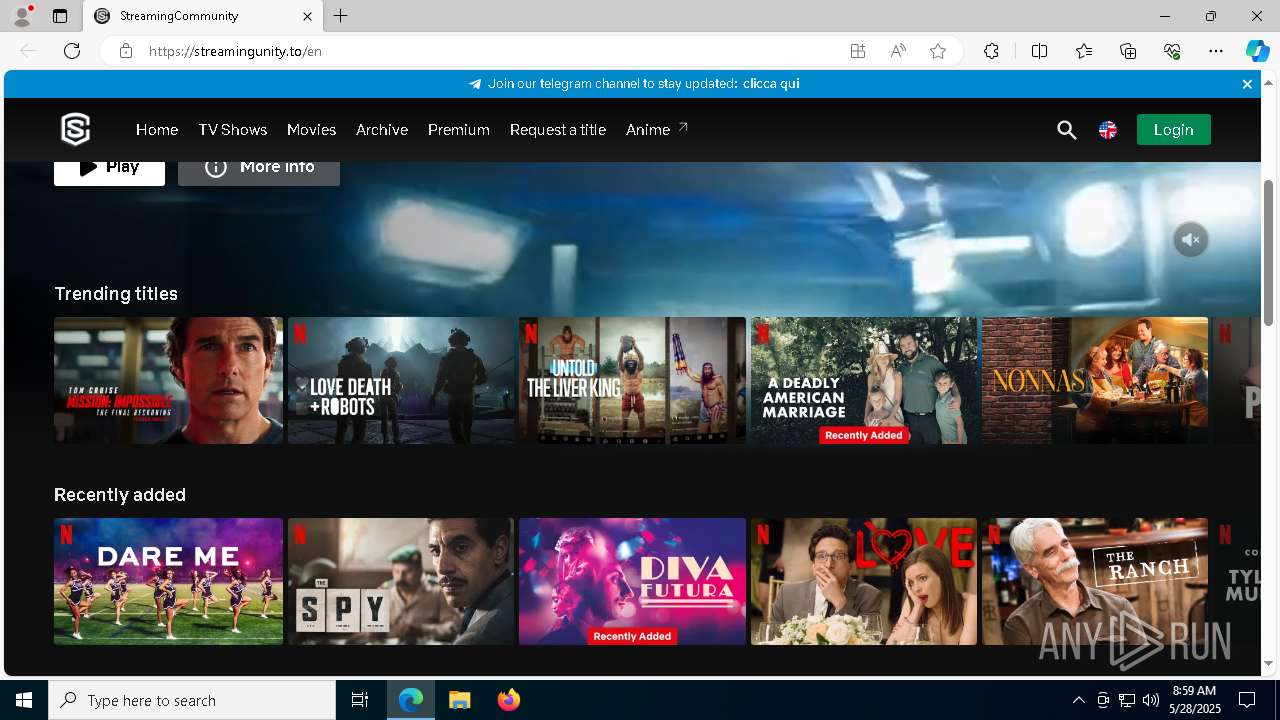This screenshot has height=720, width=1280.
Task: Open The Spy thumbnail
Action: pyautogui.click(x=401, y=581)
